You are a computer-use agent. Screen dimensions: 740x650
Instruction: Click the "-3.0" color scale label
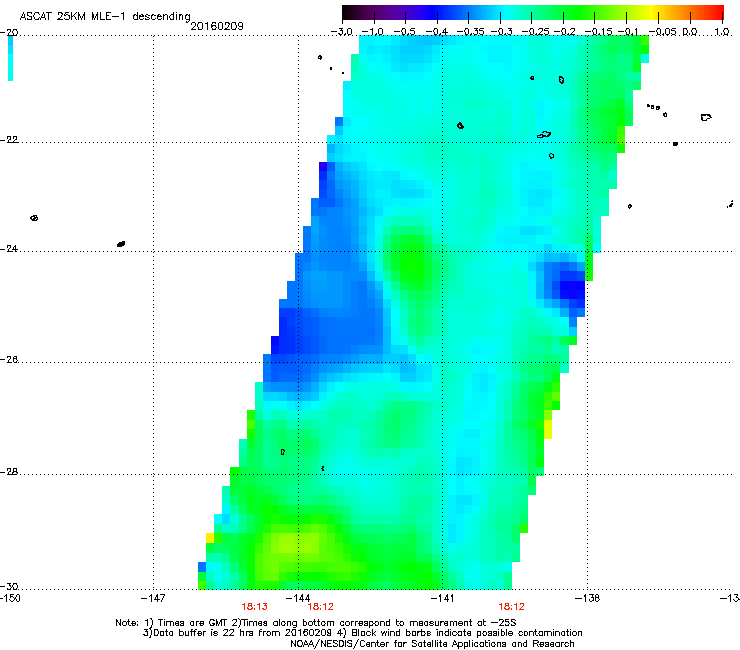coord(342,32)
